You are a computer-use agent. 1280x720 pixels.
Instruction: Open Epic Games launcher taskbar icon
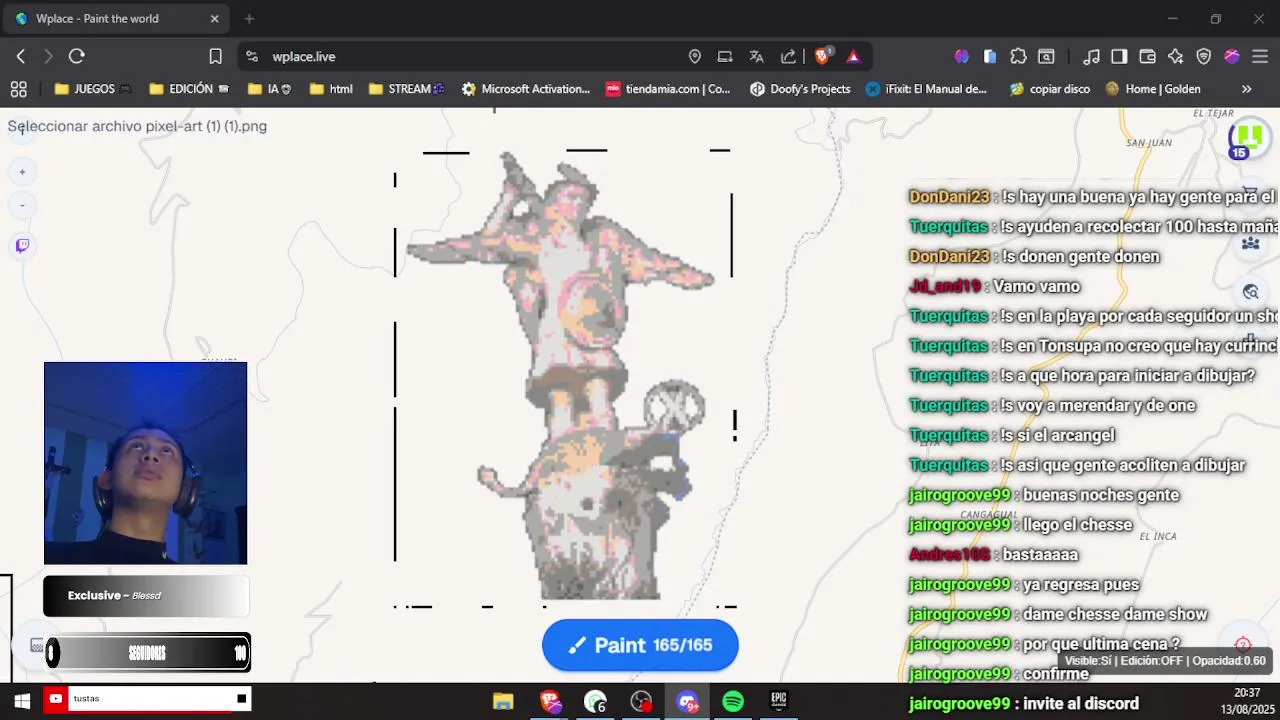778,701
